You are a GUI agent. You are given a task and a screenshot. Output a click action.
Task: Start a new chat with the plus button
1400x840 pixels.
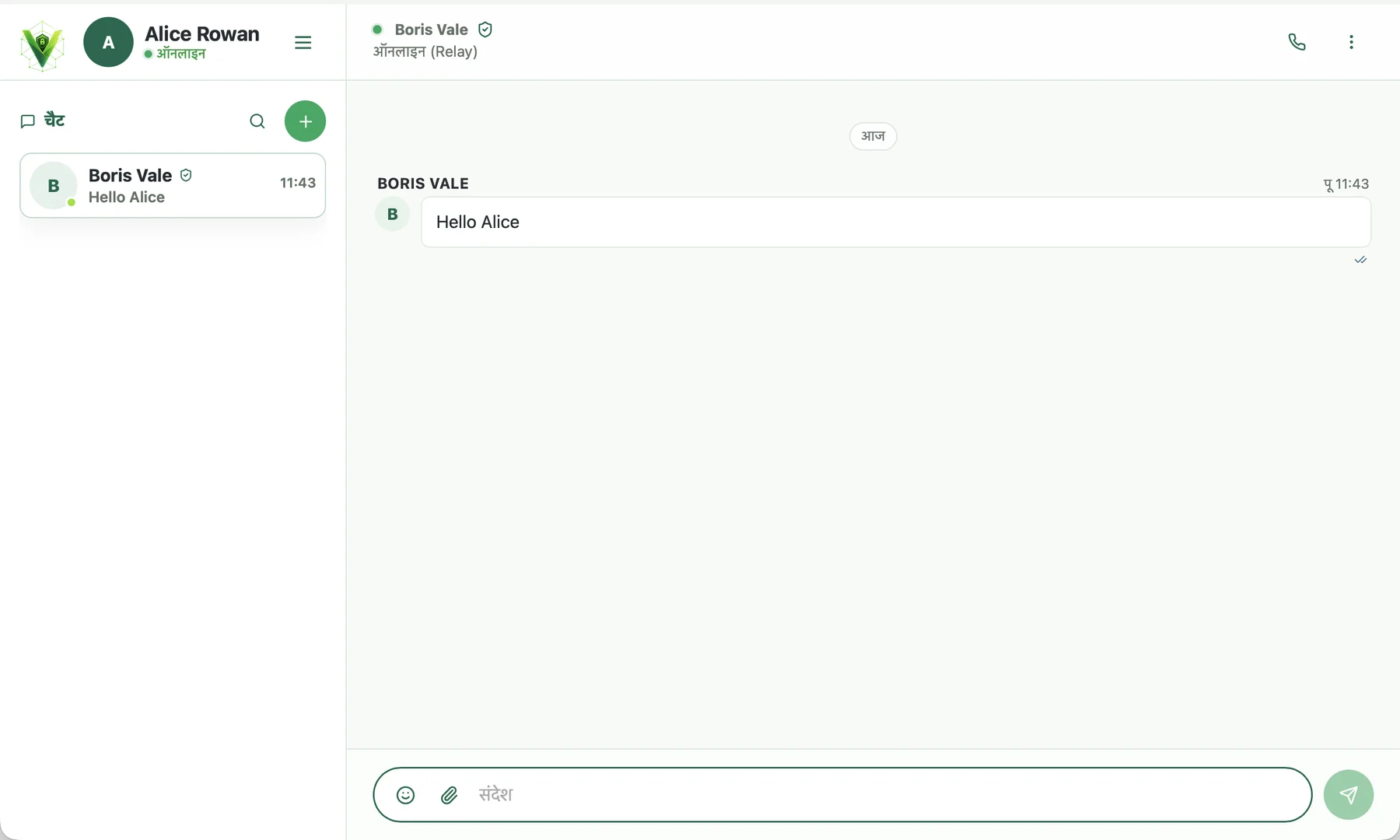tap(305, 121)
